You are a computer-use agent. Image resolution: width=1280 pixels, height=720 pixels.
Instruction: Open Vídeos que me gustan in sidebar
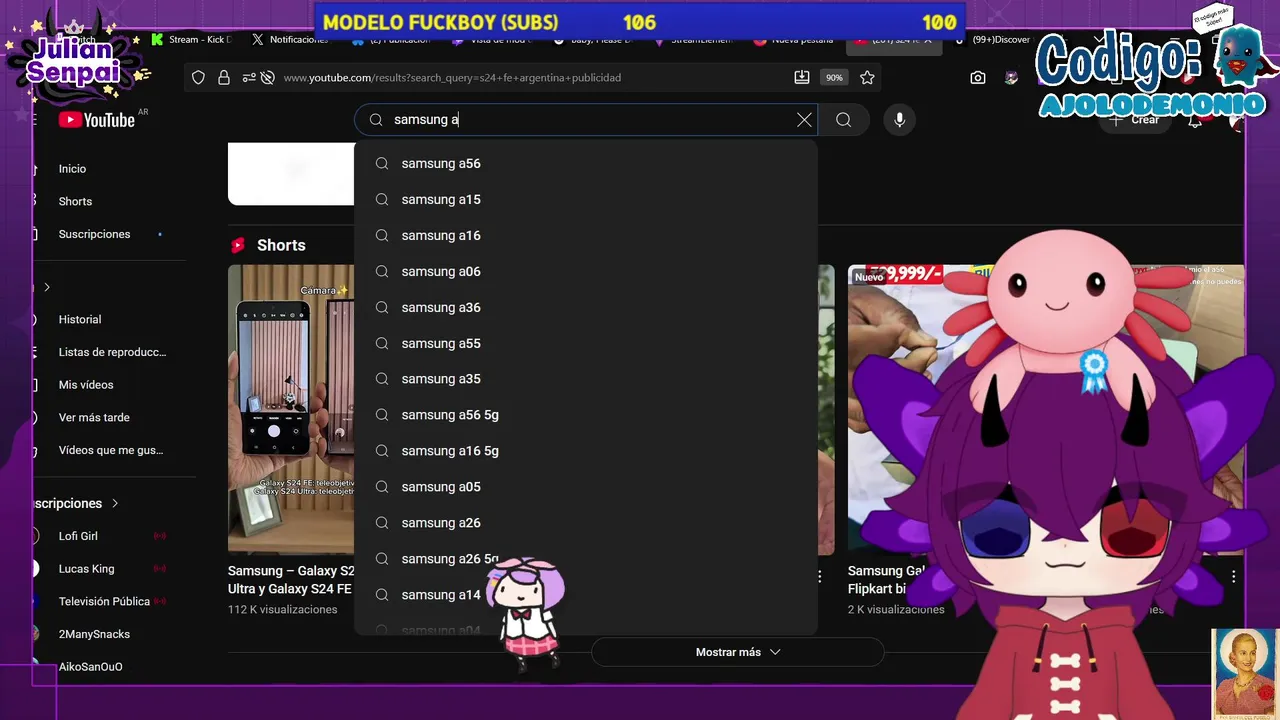pos(110,450)
